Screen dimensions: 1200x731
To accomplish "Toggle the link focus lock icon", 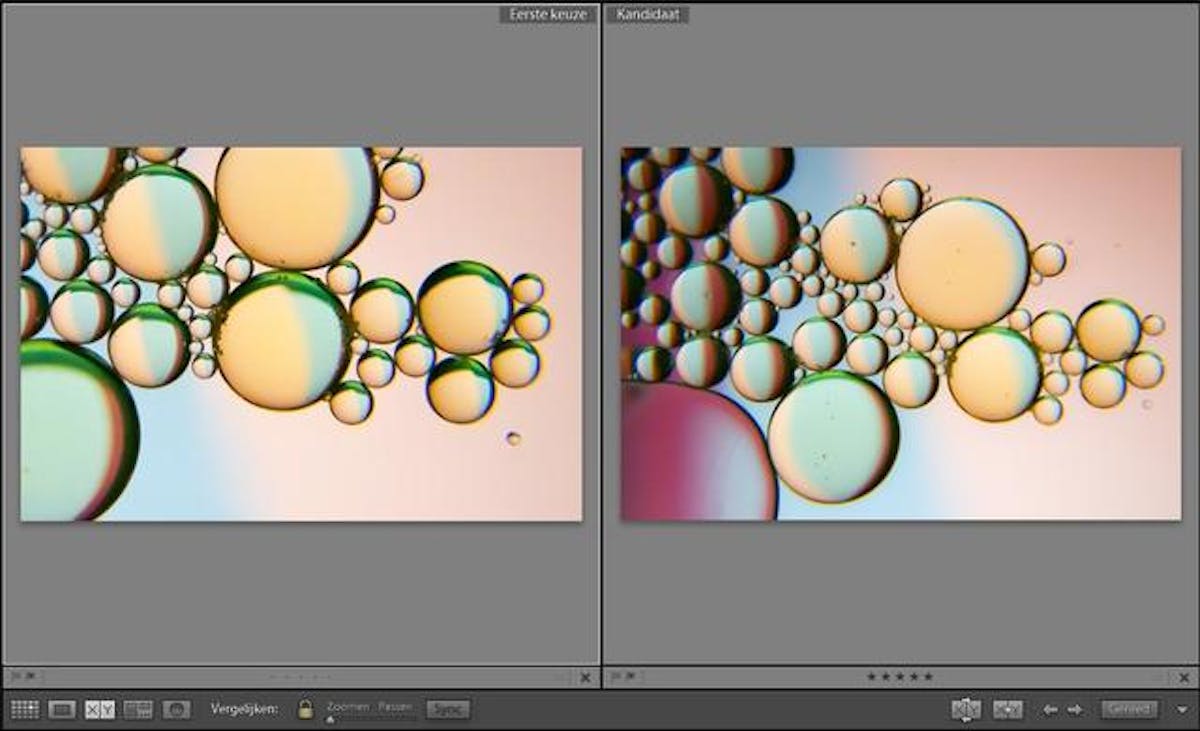I will [x=306, y=709].
